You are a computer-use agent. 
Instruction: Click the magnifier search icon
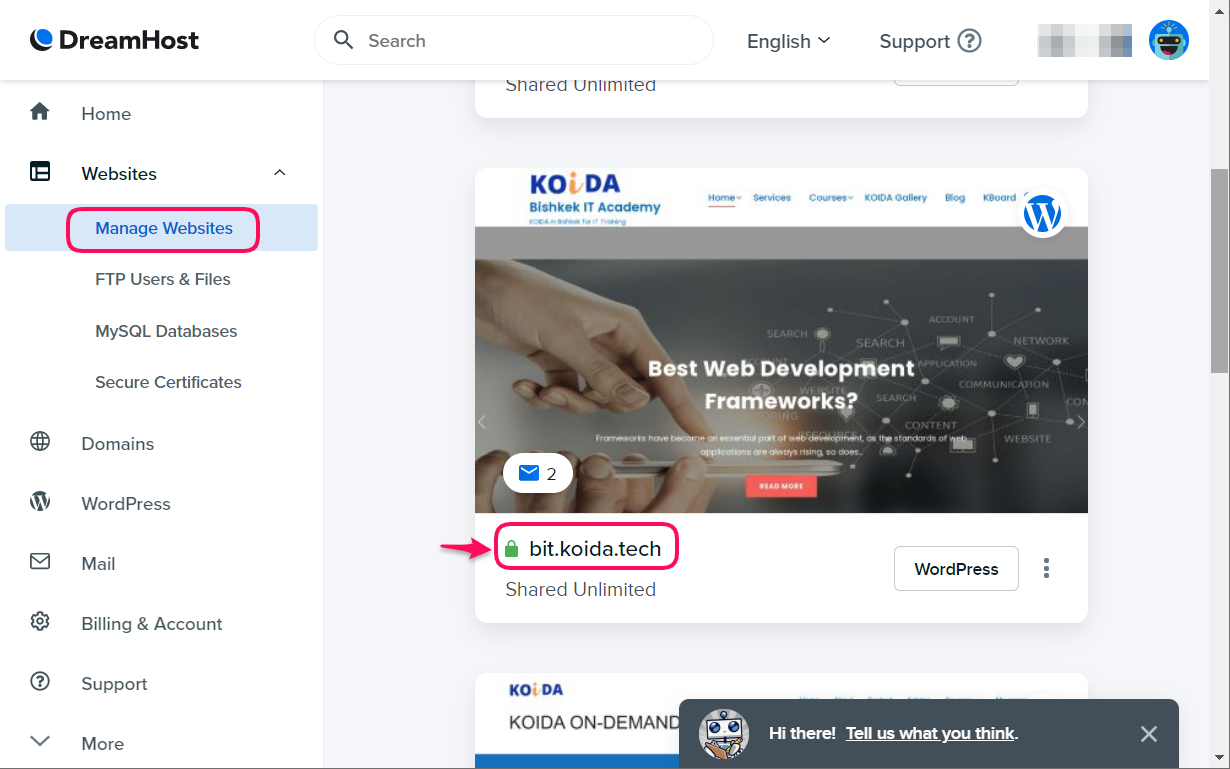tap(343, 40)
